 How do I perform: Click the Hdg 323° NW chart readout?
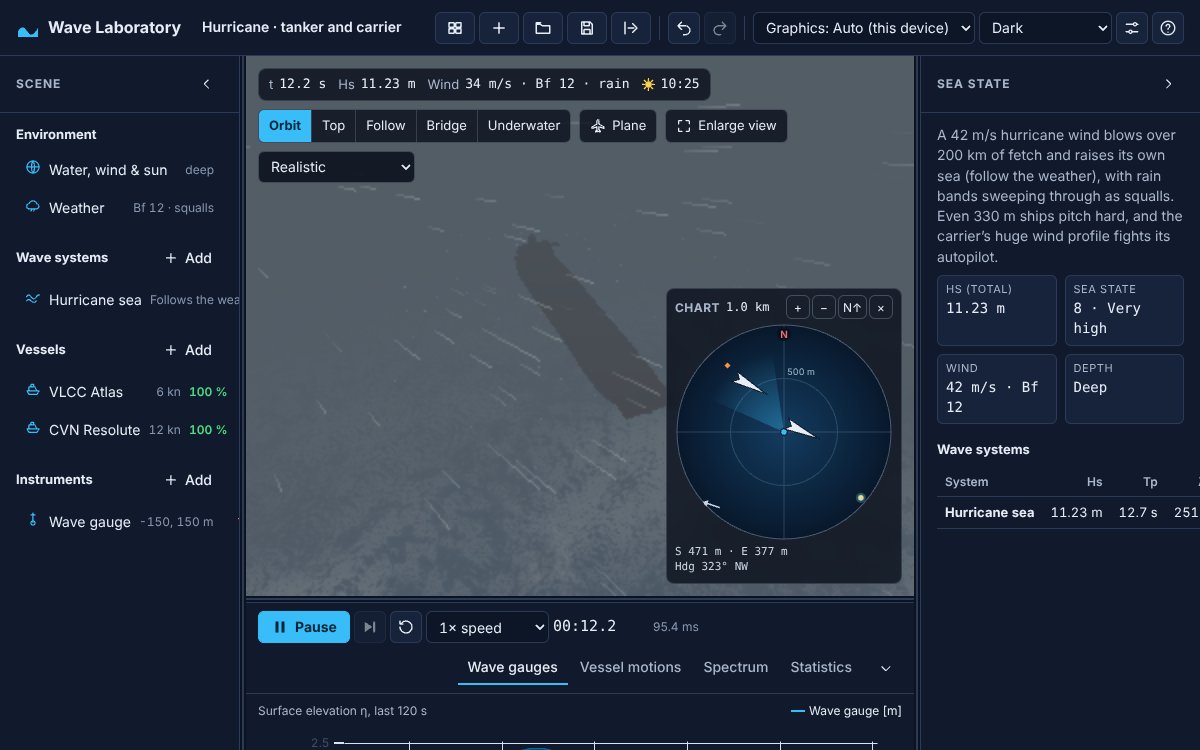click(x=710, y=567)
